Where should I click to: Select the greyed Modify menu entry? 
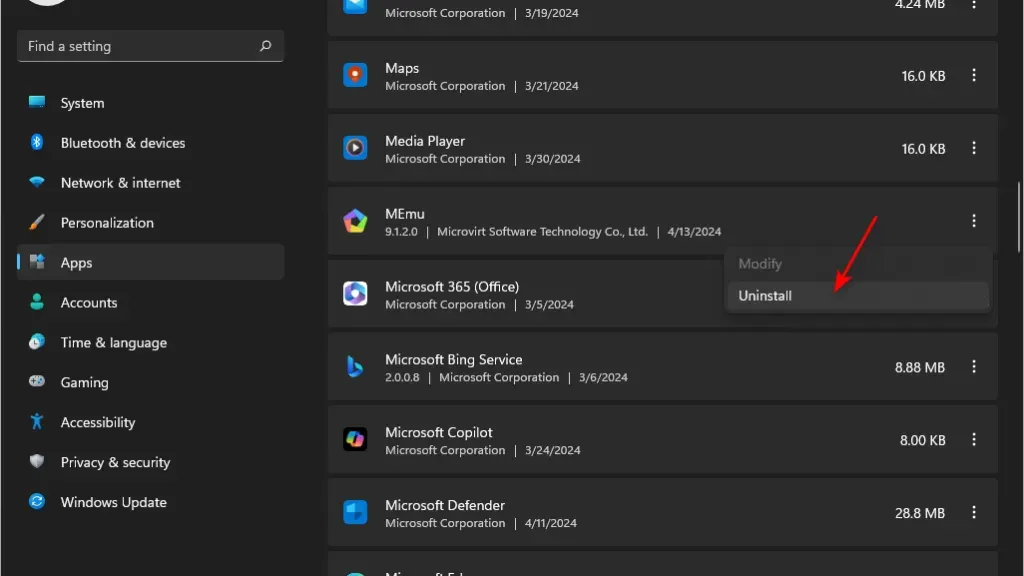pyautogui.click(x=858, y=264)
